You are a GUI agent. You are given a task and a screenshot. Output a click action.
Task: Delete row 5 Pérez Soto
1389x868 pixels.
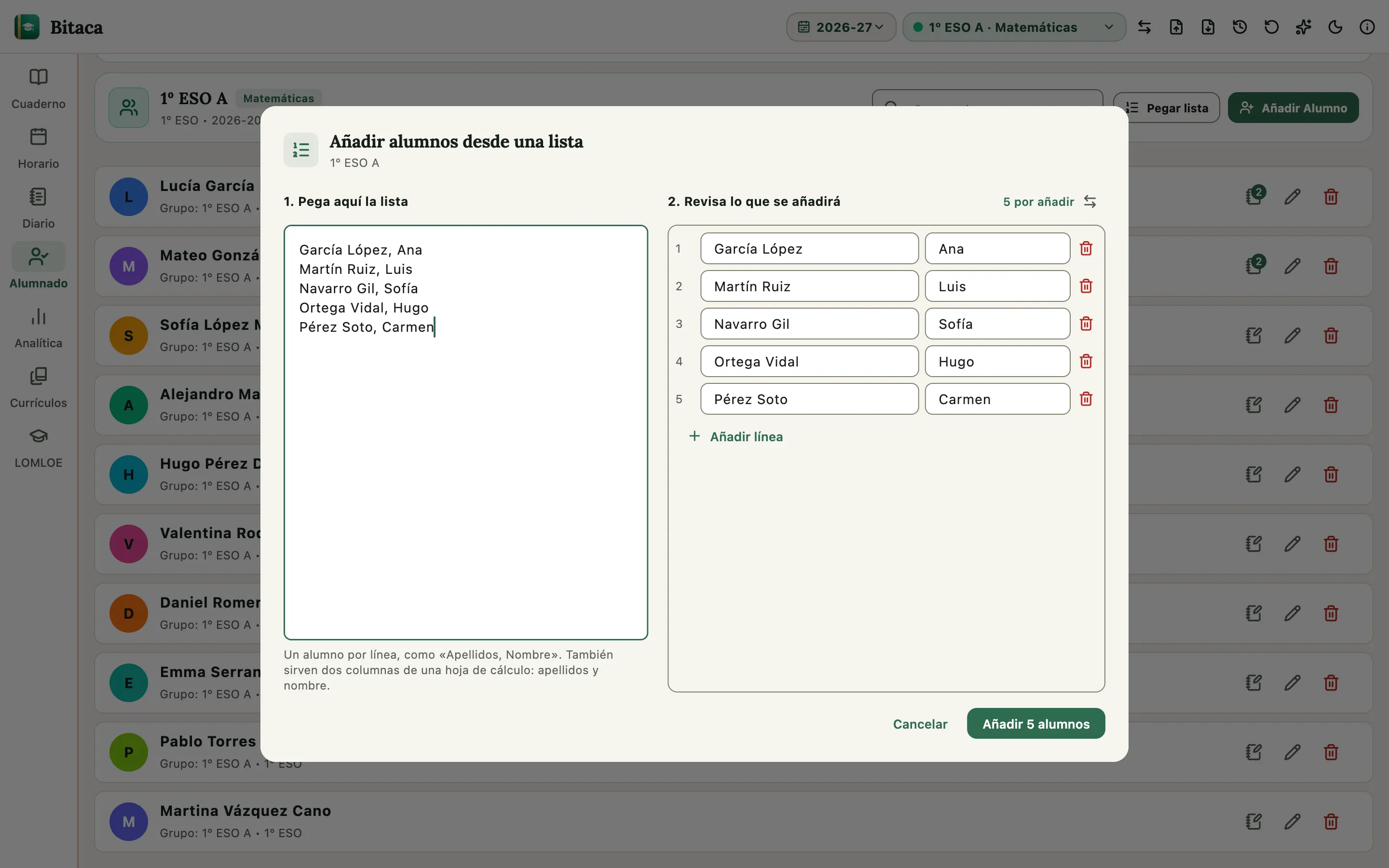point(1086,399)
